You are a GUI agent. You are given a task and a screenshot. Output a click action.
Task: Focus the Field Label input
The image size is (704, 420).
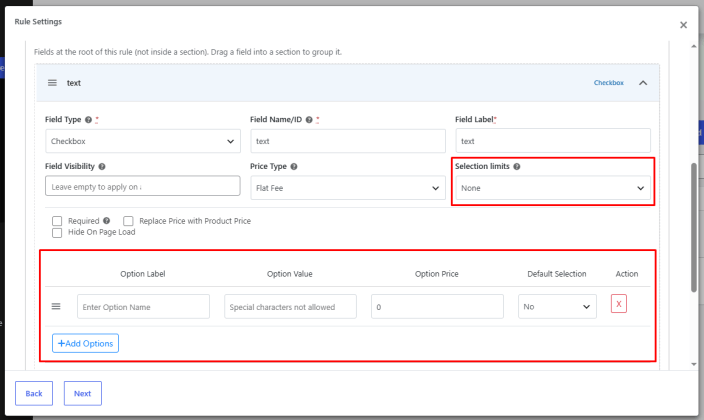click(553, 141)
